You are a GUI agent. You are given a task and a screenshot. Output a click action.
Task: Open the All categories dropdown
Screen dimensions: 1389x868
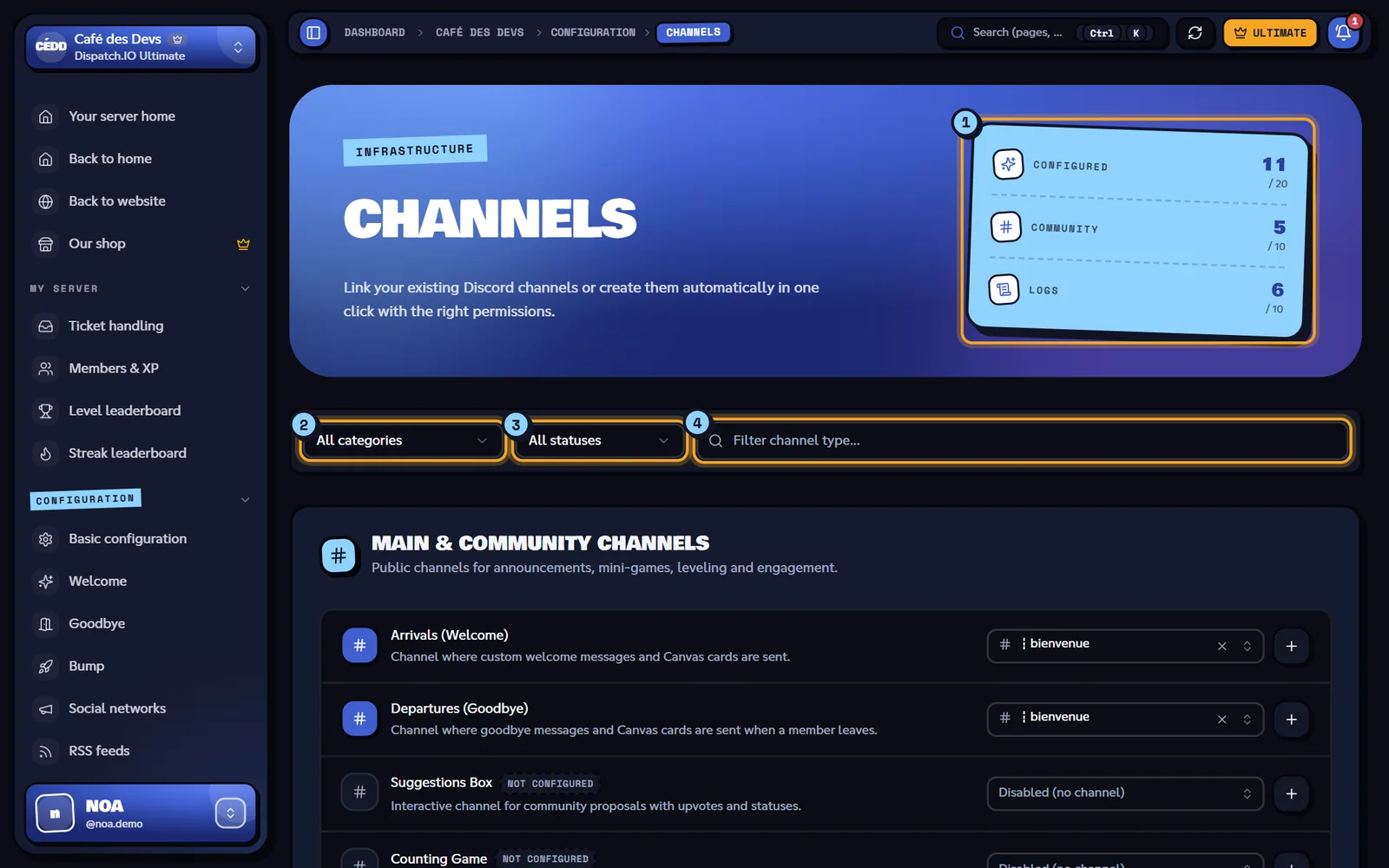pos(402,441)
